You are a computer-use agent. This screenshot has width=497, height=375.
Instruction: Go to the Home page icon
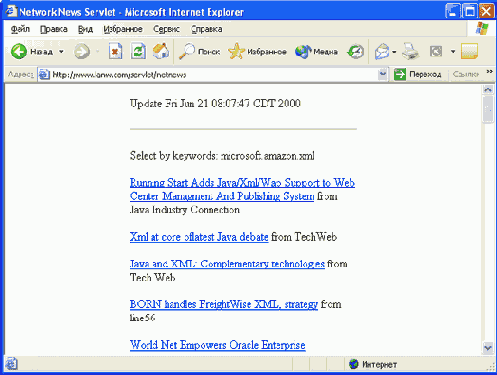pyautogui.click(x=161, y=51)
